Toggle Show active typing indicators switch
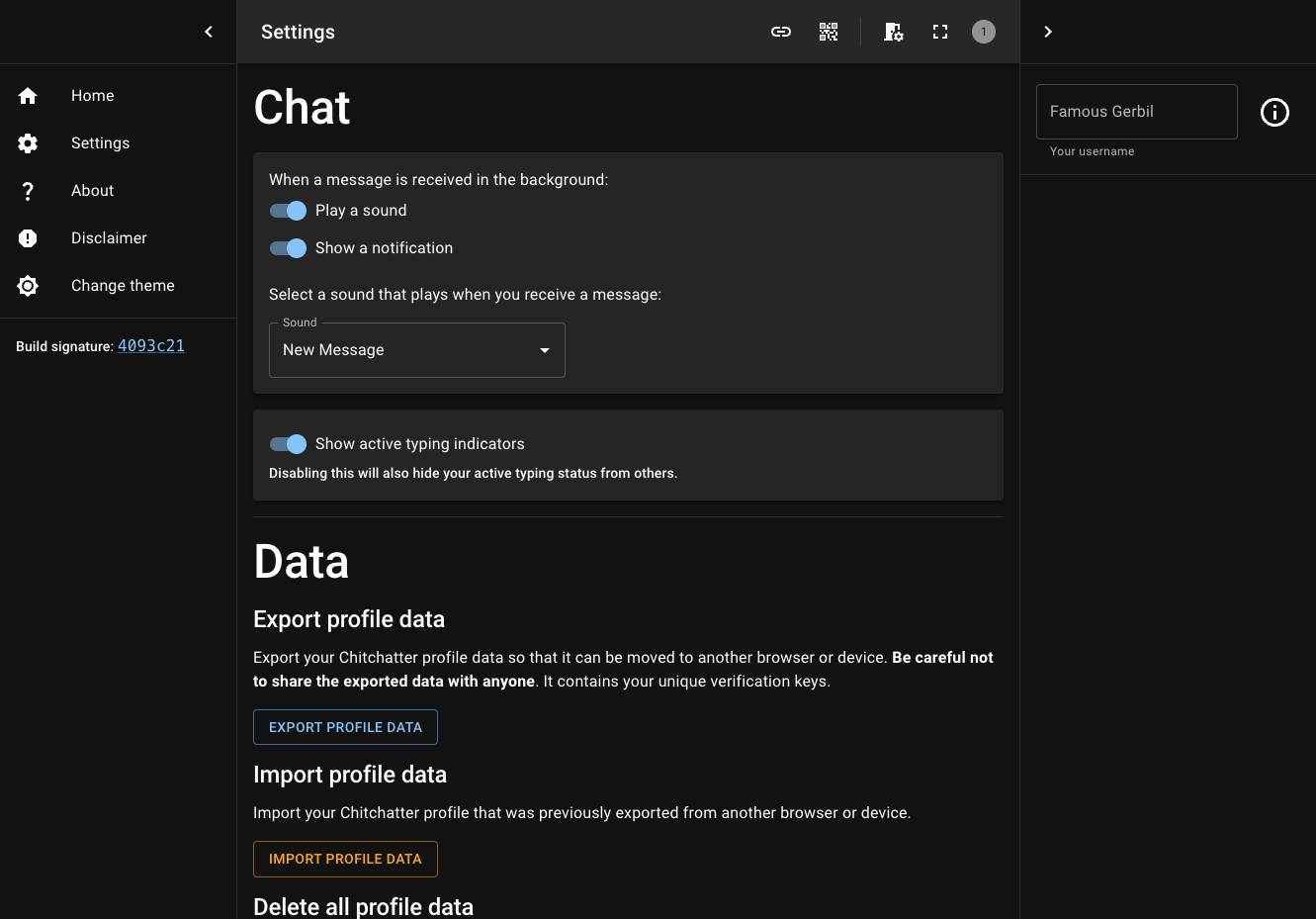Image resolution: width=1316 pixels, height=919 pixels. [289, 444]
